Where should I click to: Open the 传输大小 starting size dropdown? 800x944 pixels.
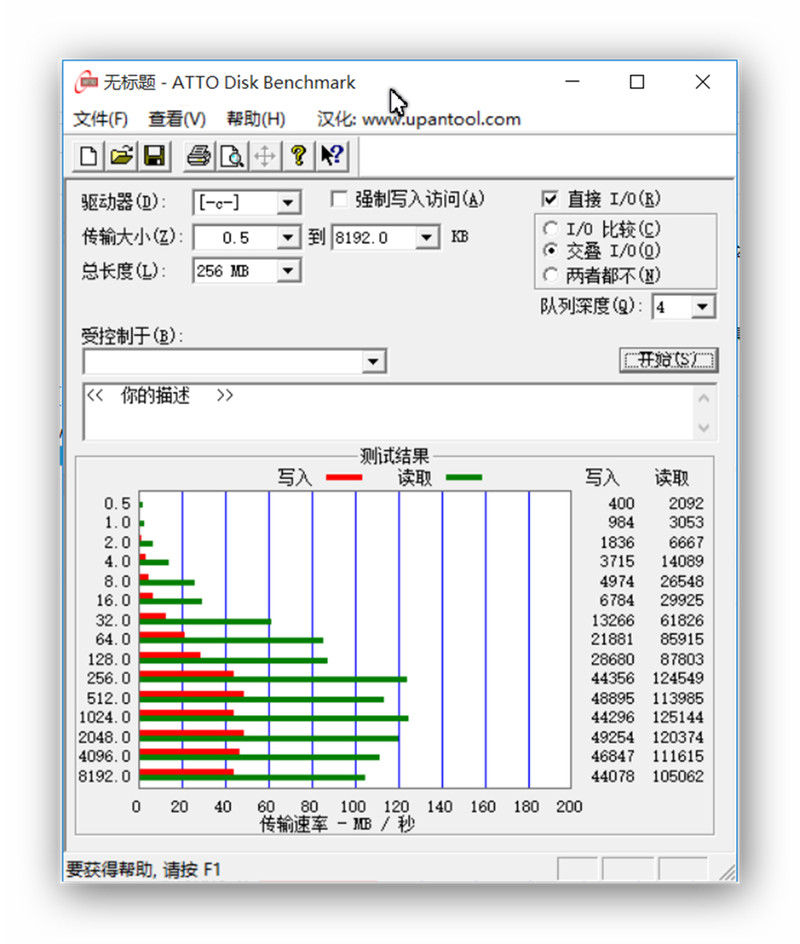click(288, 237)
